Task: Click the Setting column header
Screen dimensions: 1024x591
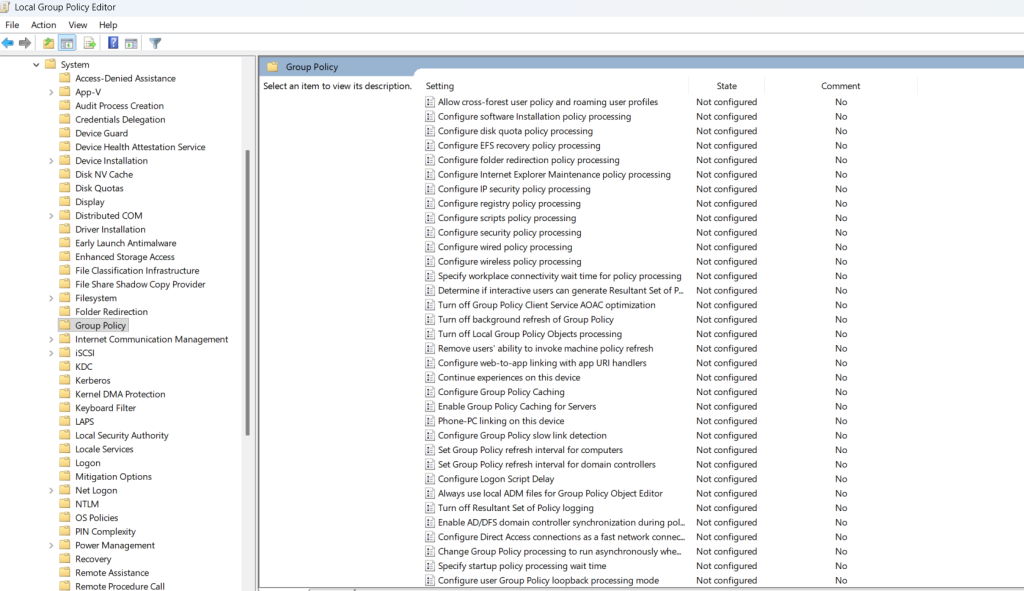Action: tap(440, 86)
